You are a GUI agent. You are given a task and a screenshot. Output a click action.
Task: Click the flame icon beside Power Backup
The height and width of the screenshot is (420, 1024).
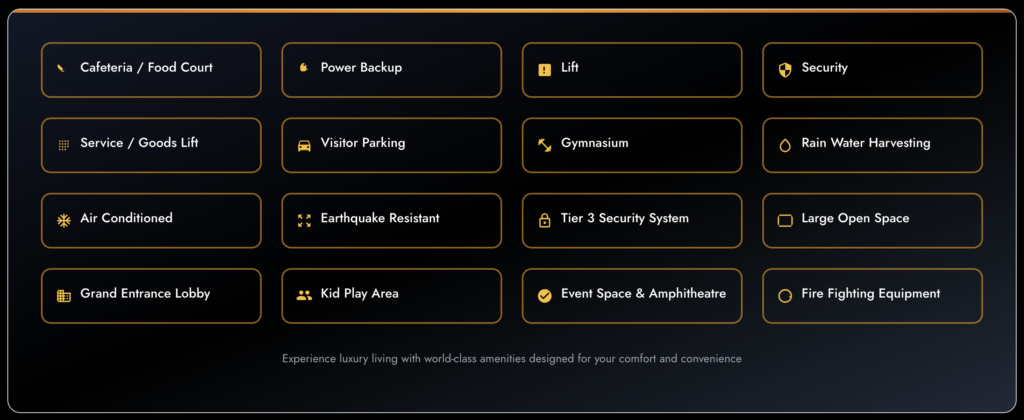coord(303,69)
